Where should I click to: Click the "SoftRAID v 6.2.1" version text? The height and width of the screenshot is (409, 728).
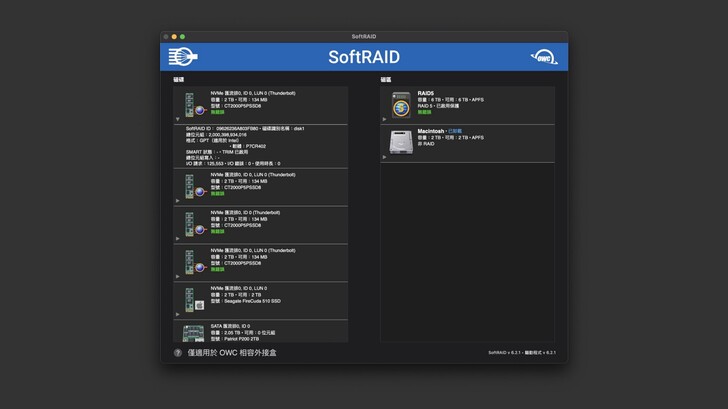click(504, 353)
